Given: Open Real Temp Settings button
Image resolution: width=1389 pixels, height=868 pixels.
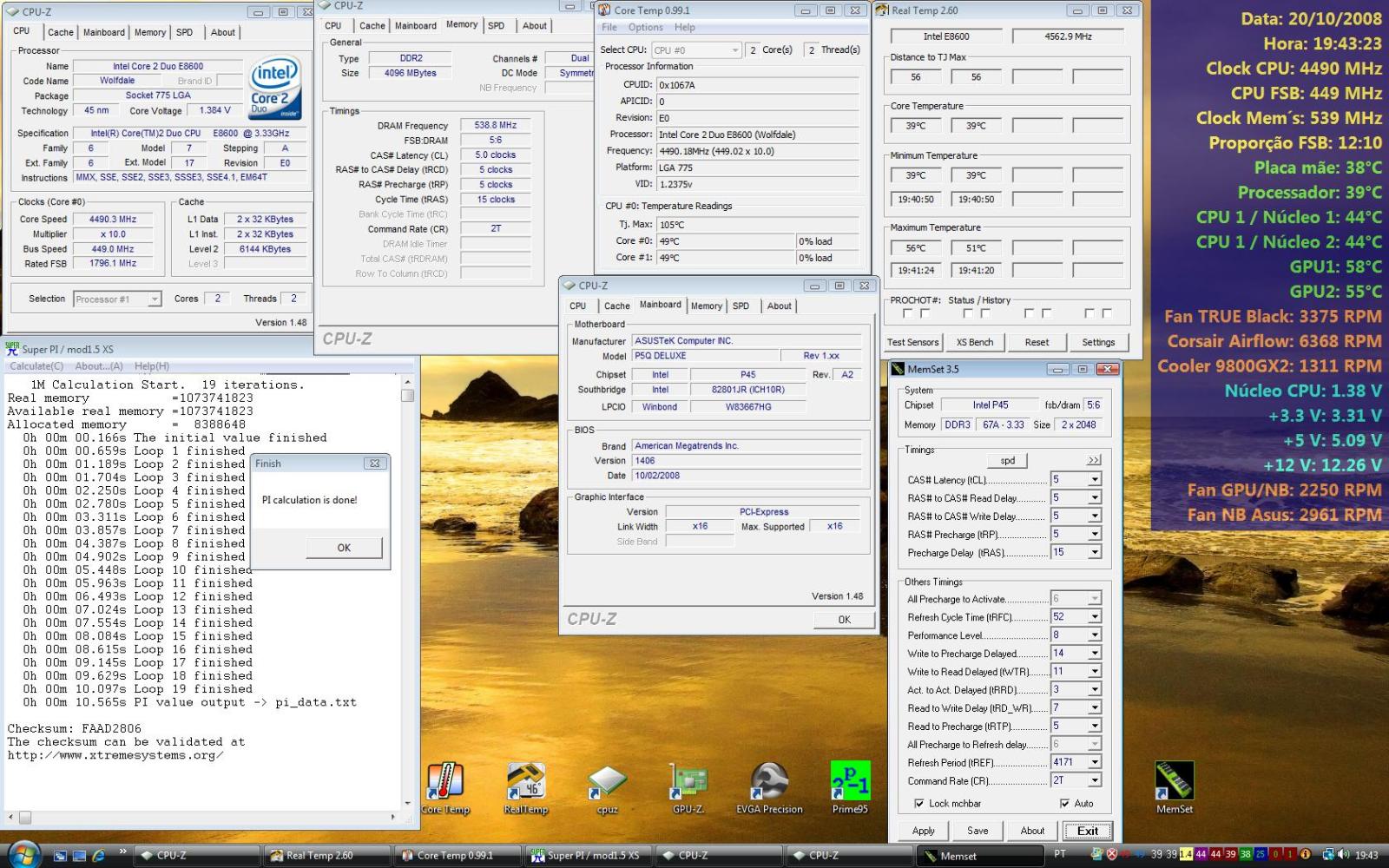Looking at the screenshot, I should (x=1098, y=343).
